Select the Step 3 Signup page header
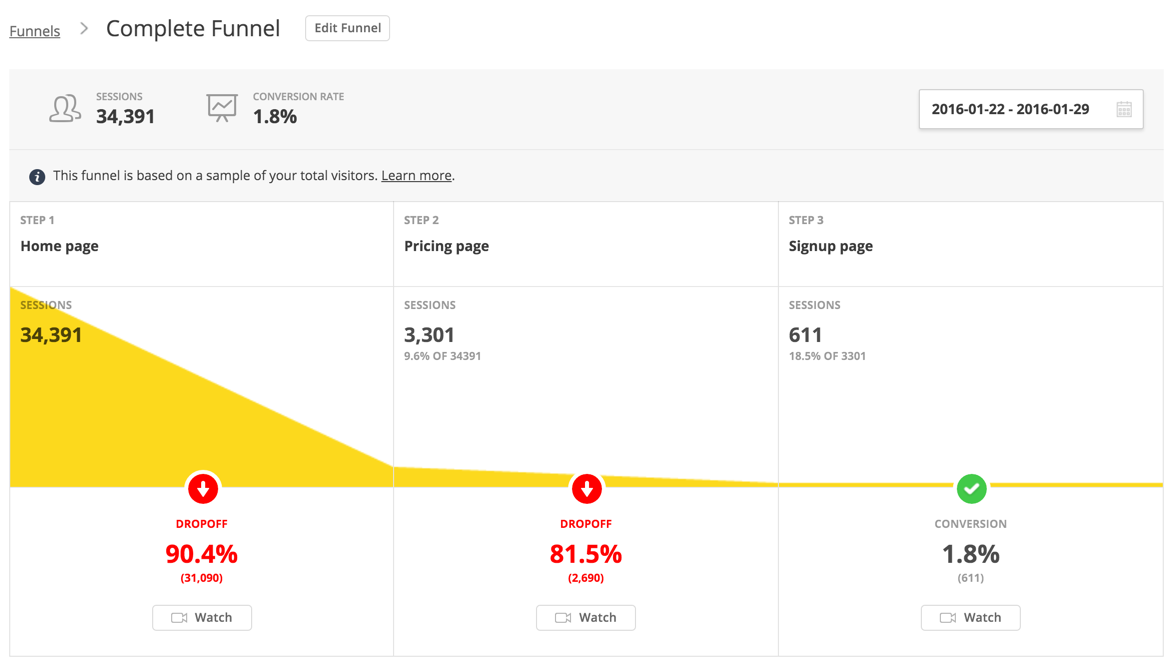 coord(830,246)
